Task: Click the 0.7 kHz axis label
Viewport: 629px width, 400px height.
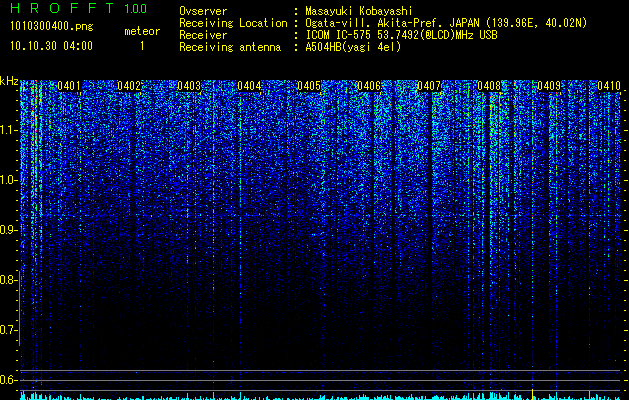Action: (8, 330)
